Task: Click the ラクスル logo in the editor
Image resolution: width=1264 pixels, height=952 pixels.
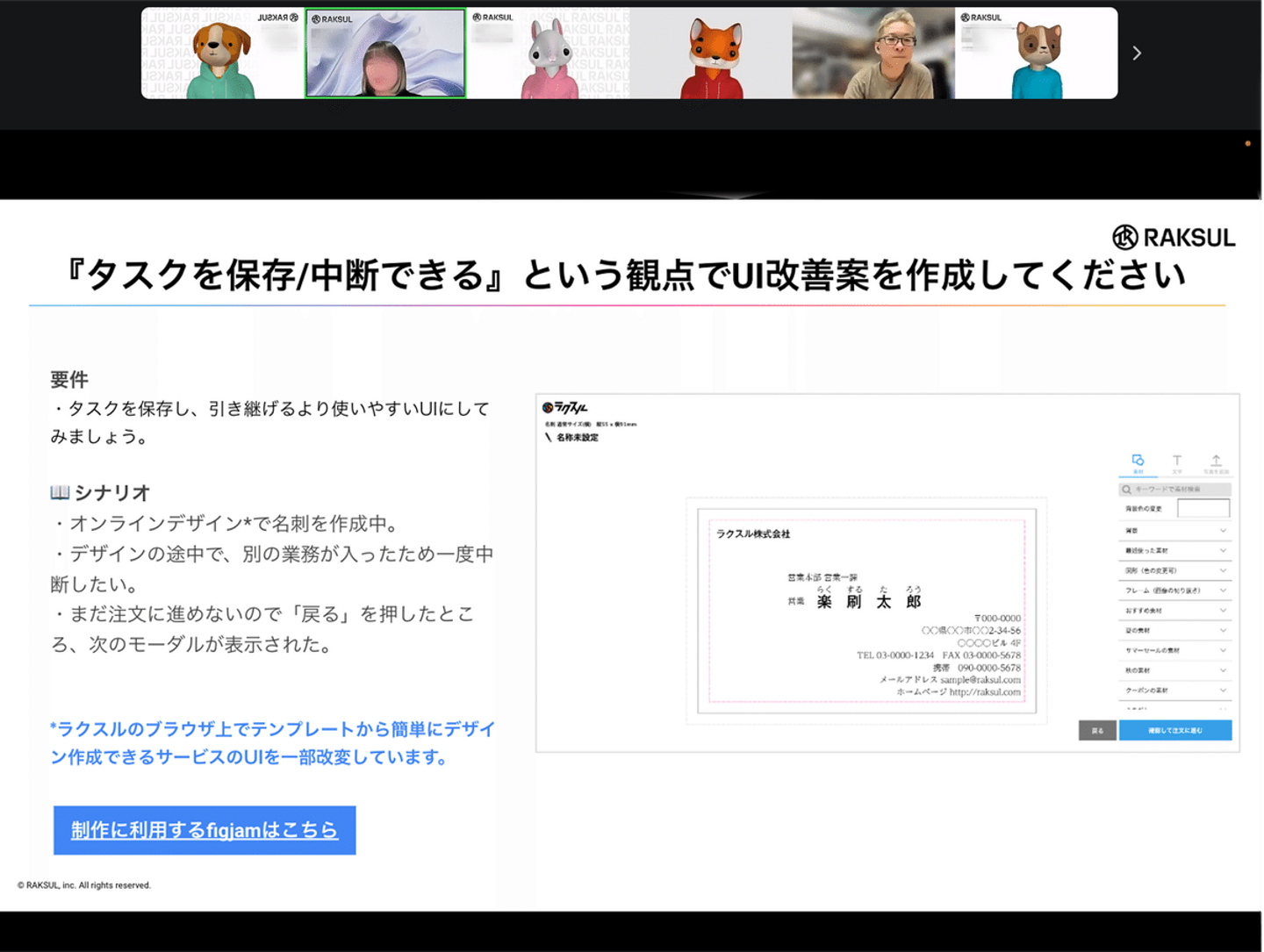Action: click(x=564, y=408)
